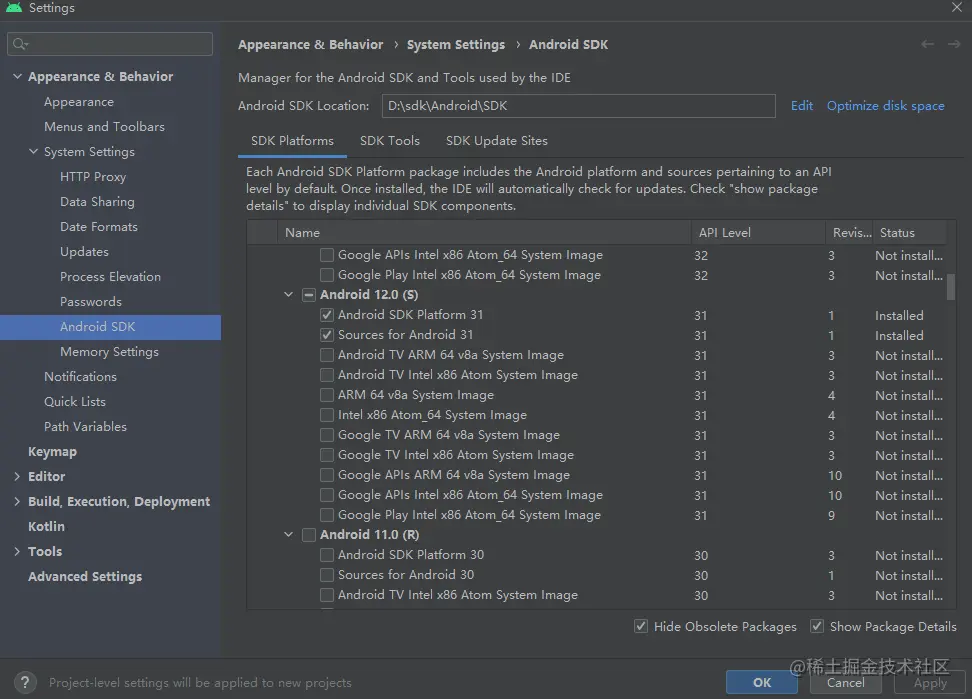Close the Settings dialog
Image resolution: width=972 pixels, height=699 pixels.
tap(957, 7)
